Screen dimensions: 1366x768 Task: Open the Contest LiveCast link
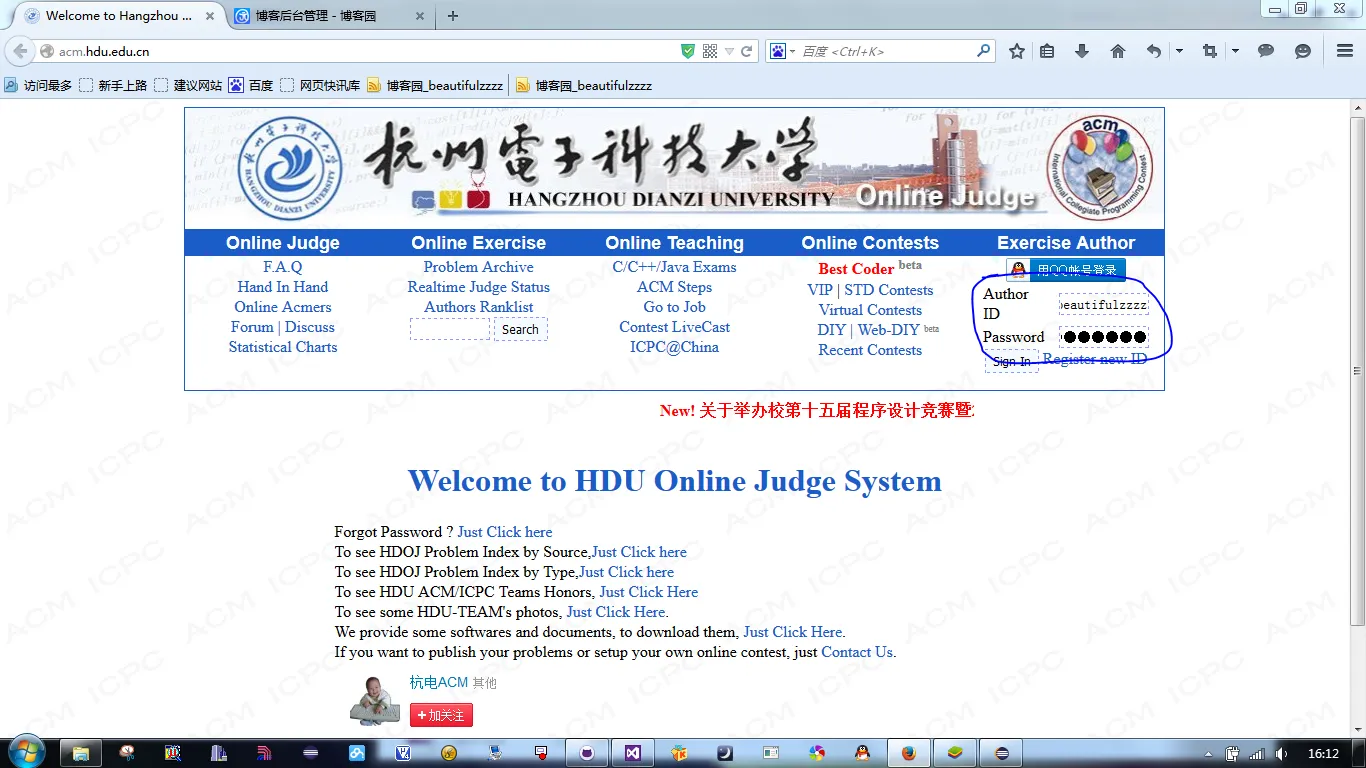pos(674,327)
